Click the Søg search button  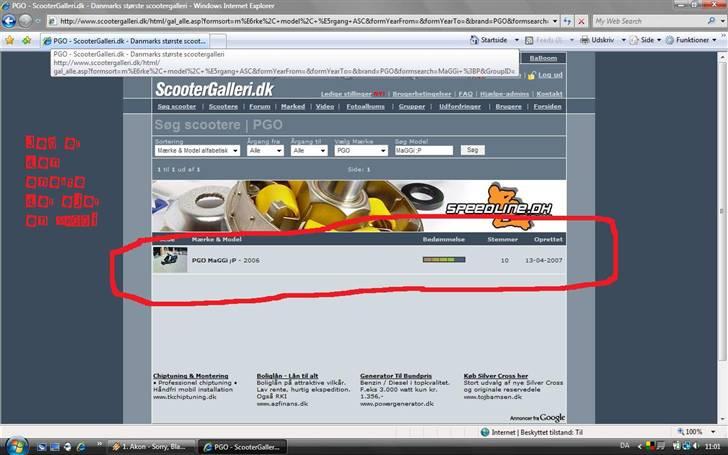(x=473, y=150)
